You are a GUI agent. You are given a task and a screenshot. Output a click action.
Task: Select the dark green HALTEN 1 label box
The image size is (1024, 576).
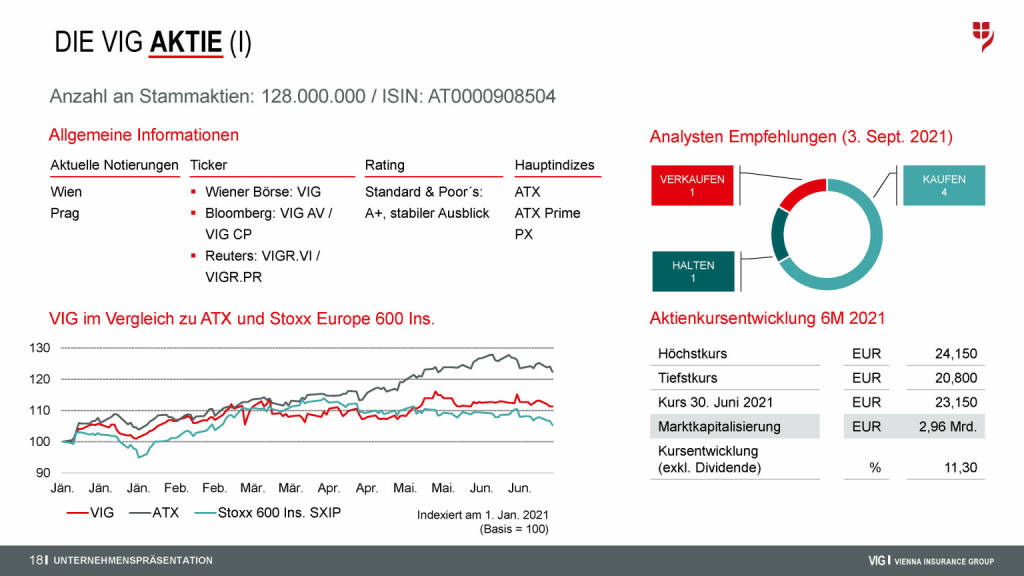click(x=692, y=271)
